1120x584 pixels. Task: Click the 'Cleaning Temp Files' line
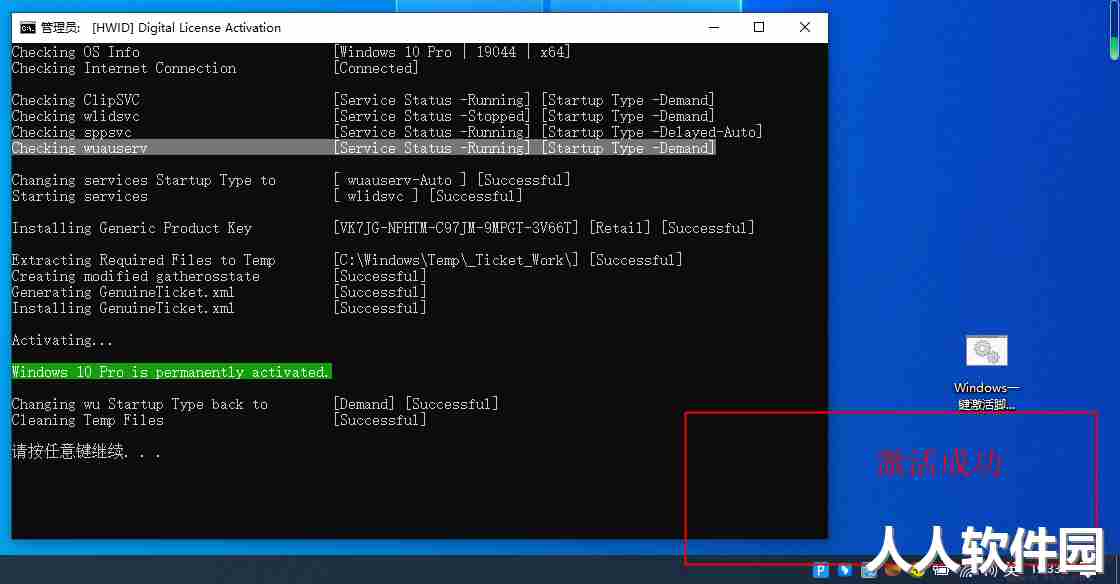coord(87,421)
